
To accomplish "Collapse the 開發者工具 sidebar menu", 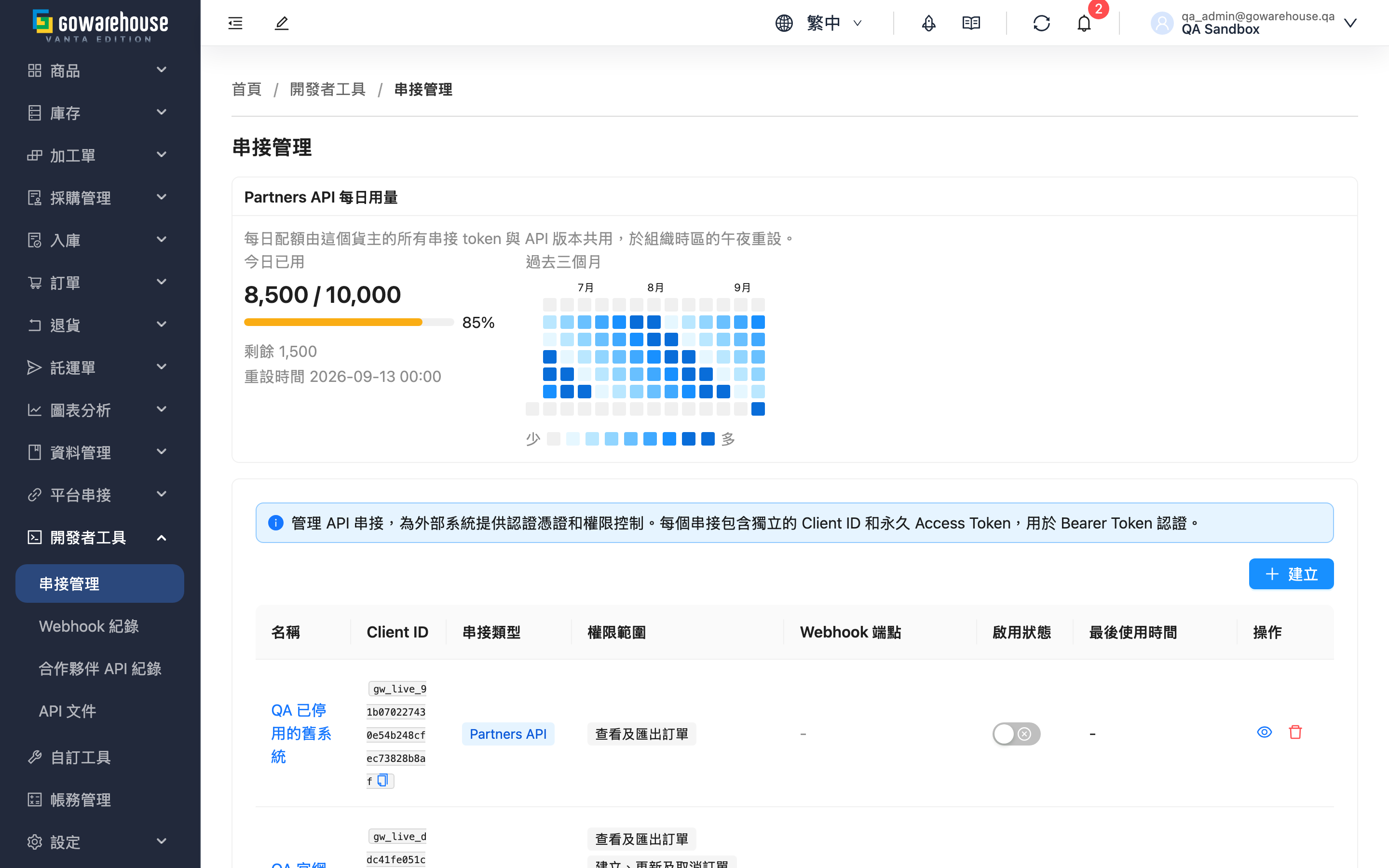I will pyautogui.click(x=100, y=537).
